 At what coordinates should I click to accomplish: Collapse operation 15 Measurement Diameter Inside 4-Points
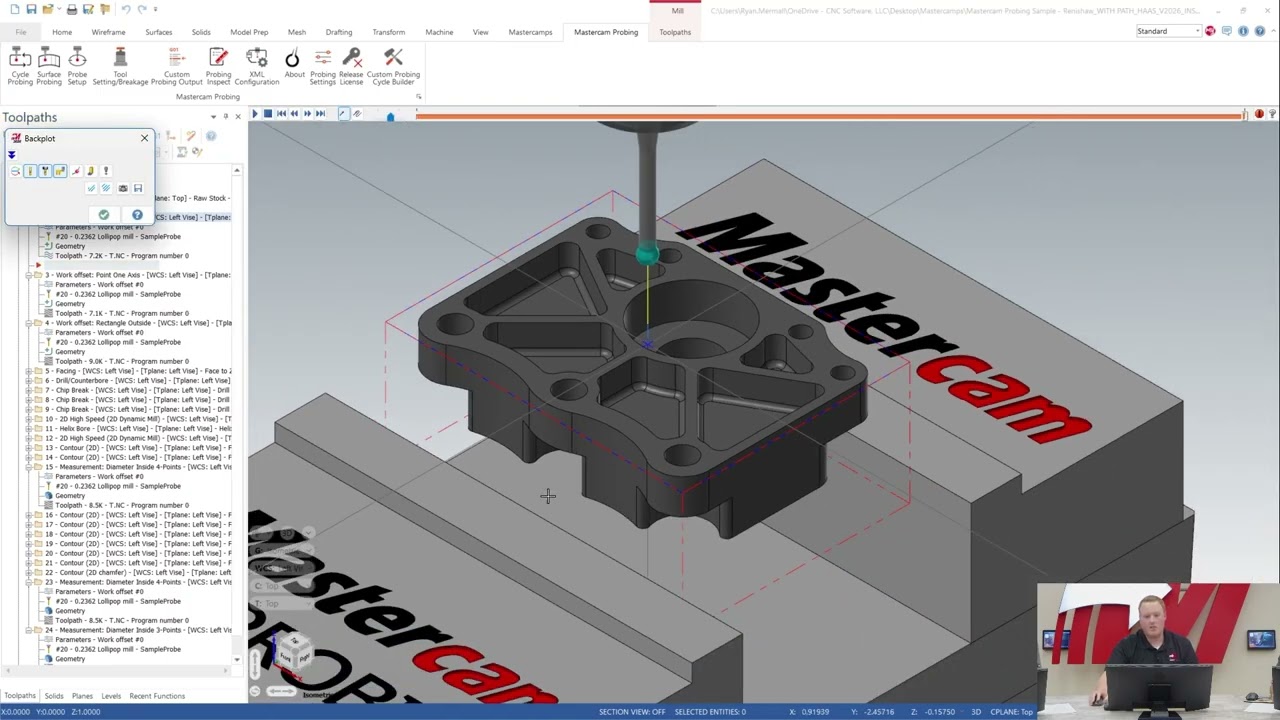(x=29, y=467)
